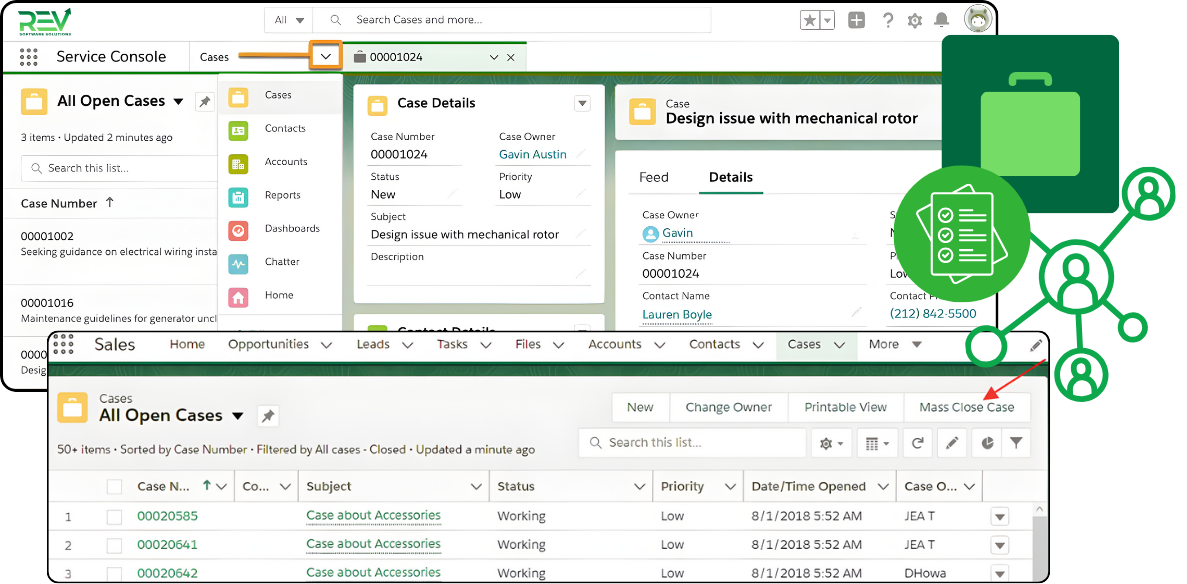Open the Help question mark icon
The image size is (1187, 584).
pos(887,20)
